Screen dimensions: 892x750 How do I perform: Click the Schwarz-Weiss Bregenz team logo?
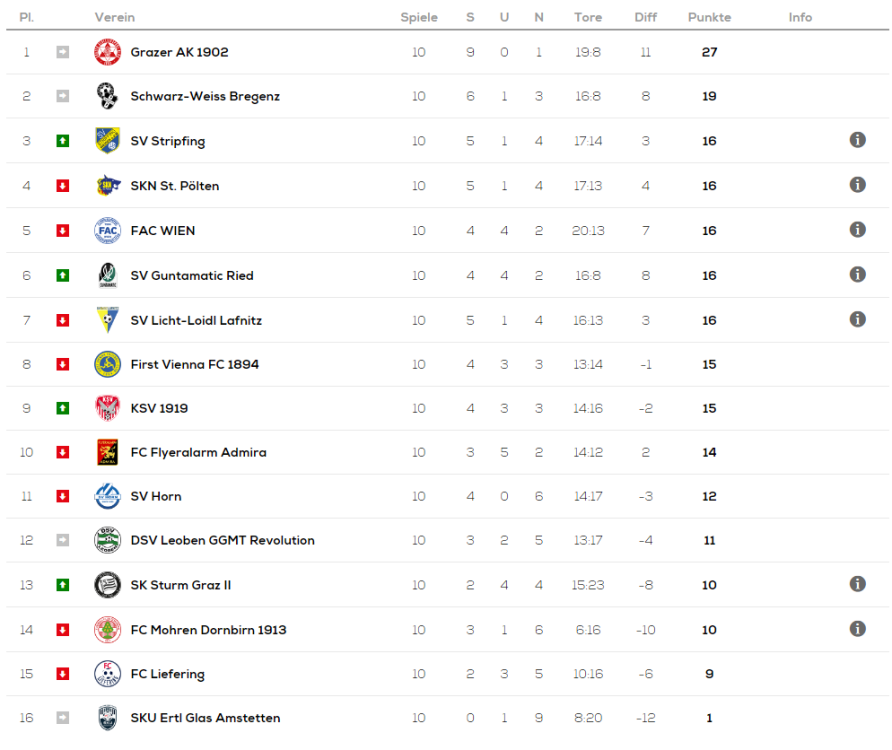pyautogui.click(x=107, y=97)
